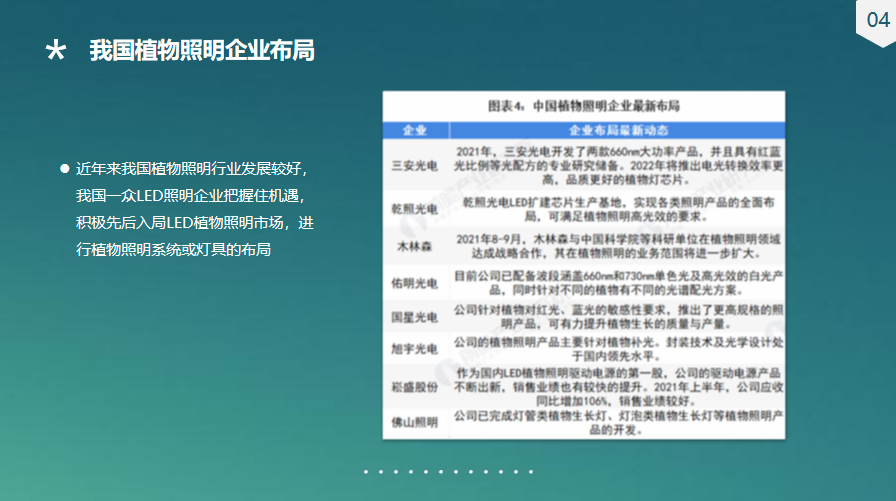Click the 乾照光电 company cell
Image resolution: width=896 pixels, height=501 pixels.
(415, 208)
